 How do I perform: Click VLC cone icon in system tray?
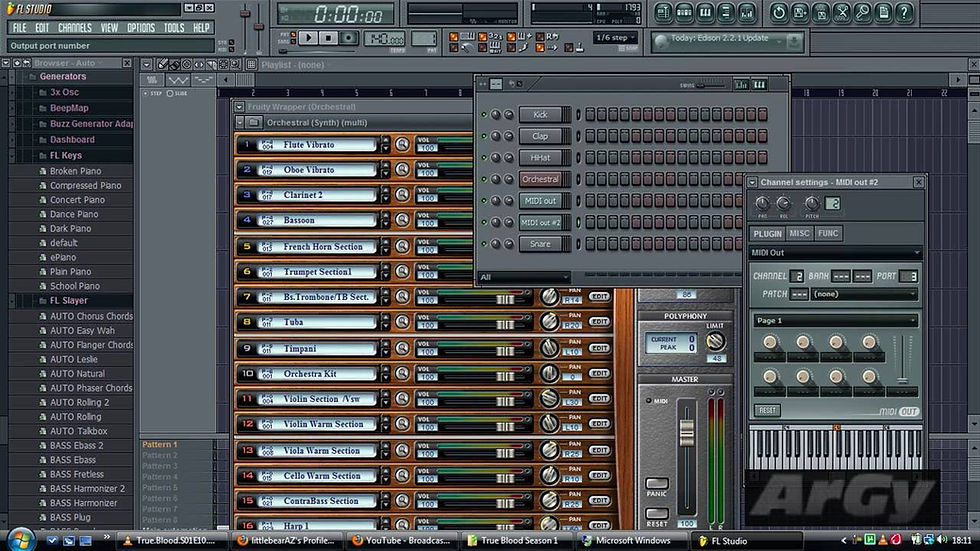(x=882, y=540)
